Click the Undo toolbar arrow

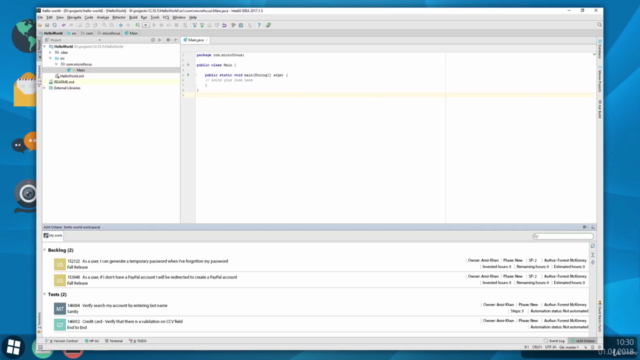tap(64, 25)
